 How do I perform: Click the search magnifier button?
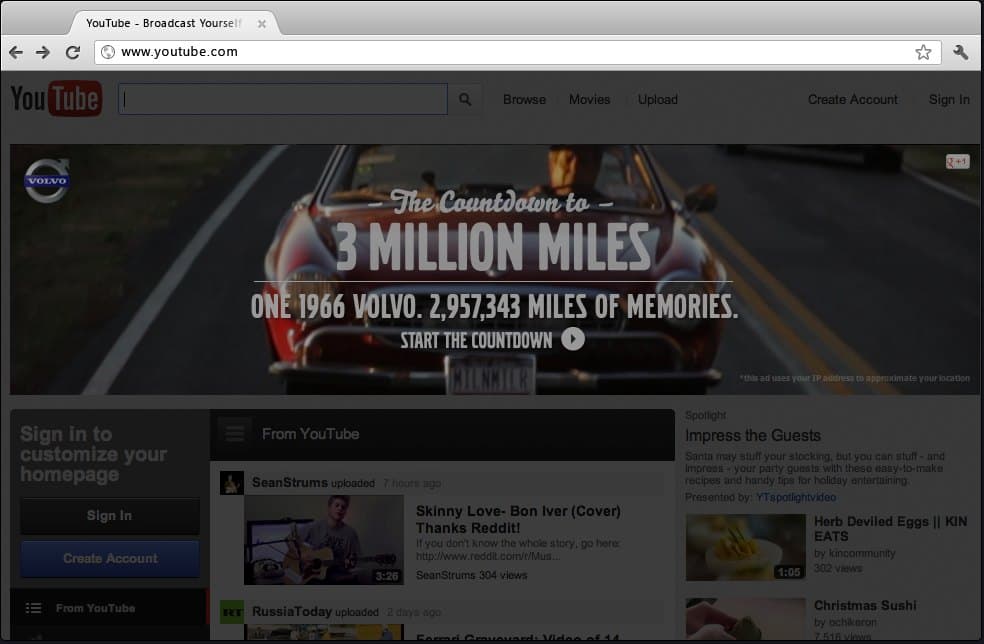[465, 99]
